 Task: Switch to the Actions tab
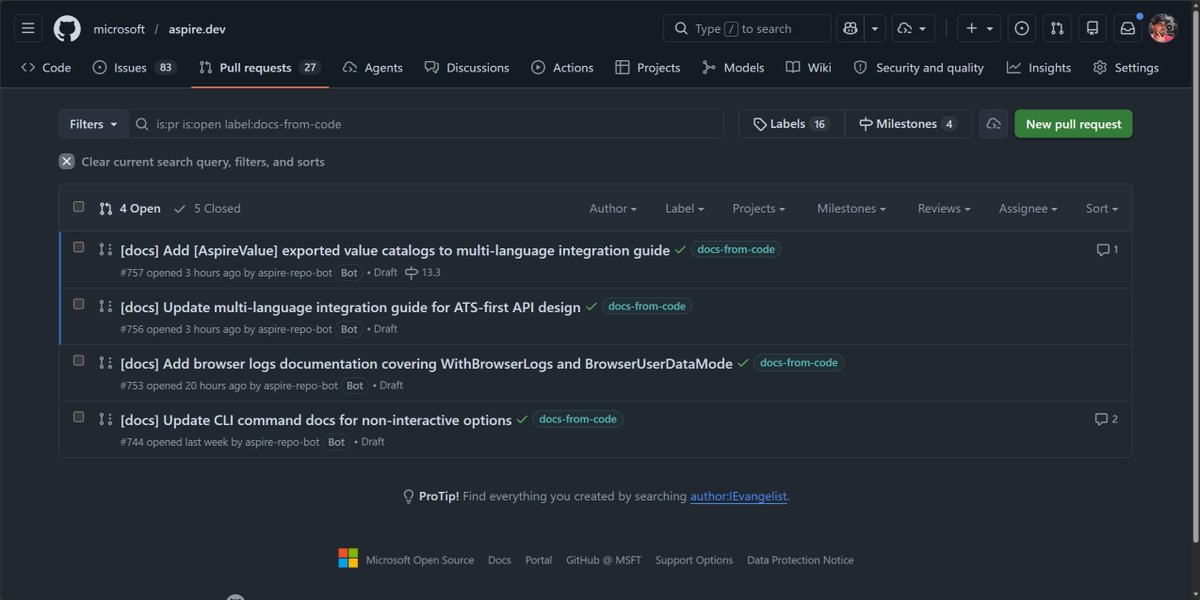click(562, 68)
